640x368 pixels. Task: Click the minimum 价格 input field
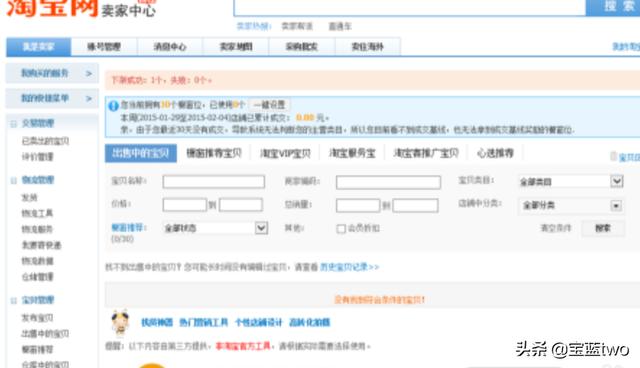(x=184, y=205)
